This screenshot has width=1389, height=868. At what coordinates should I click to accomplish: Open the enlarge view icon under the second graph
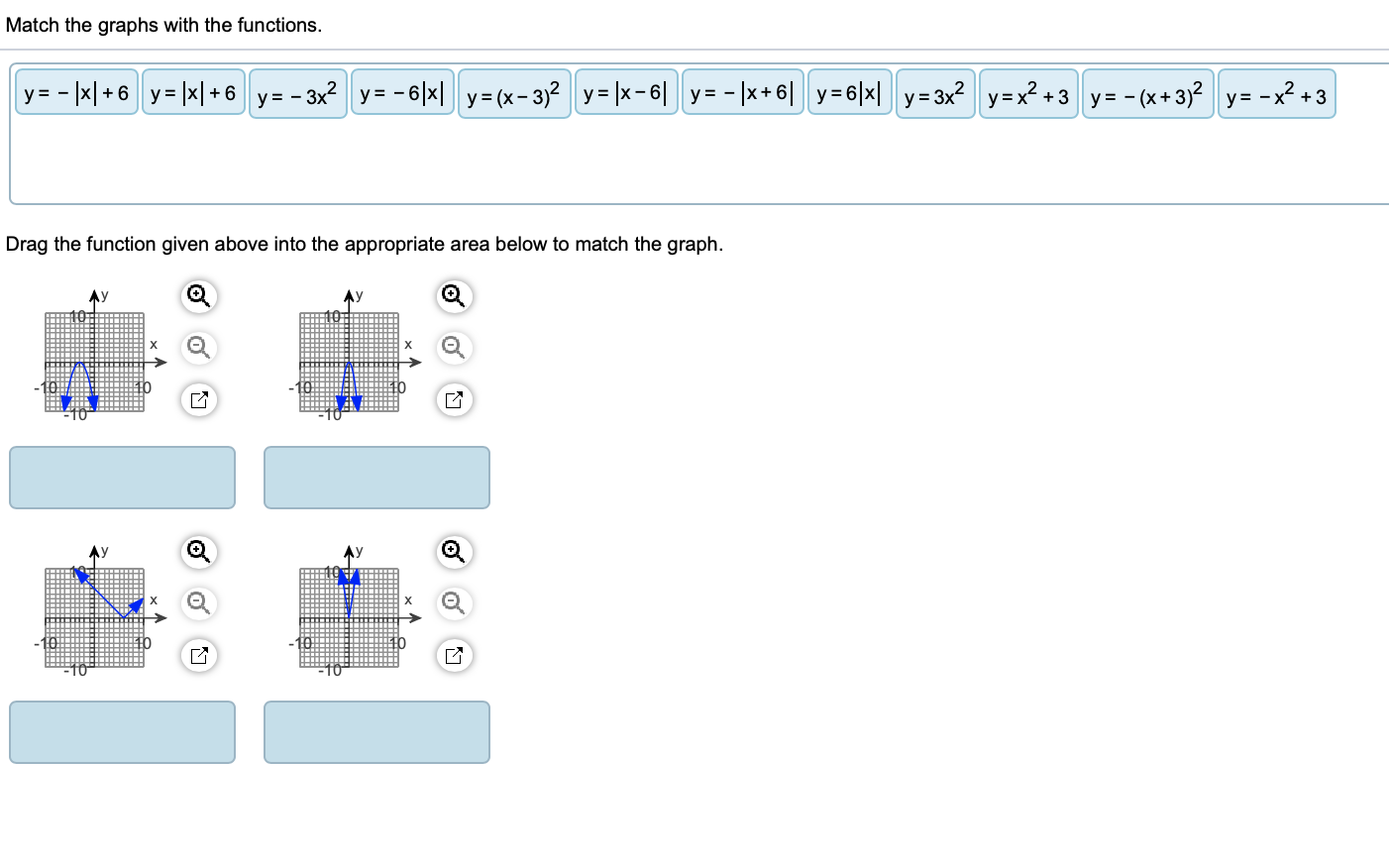[453, 399]
